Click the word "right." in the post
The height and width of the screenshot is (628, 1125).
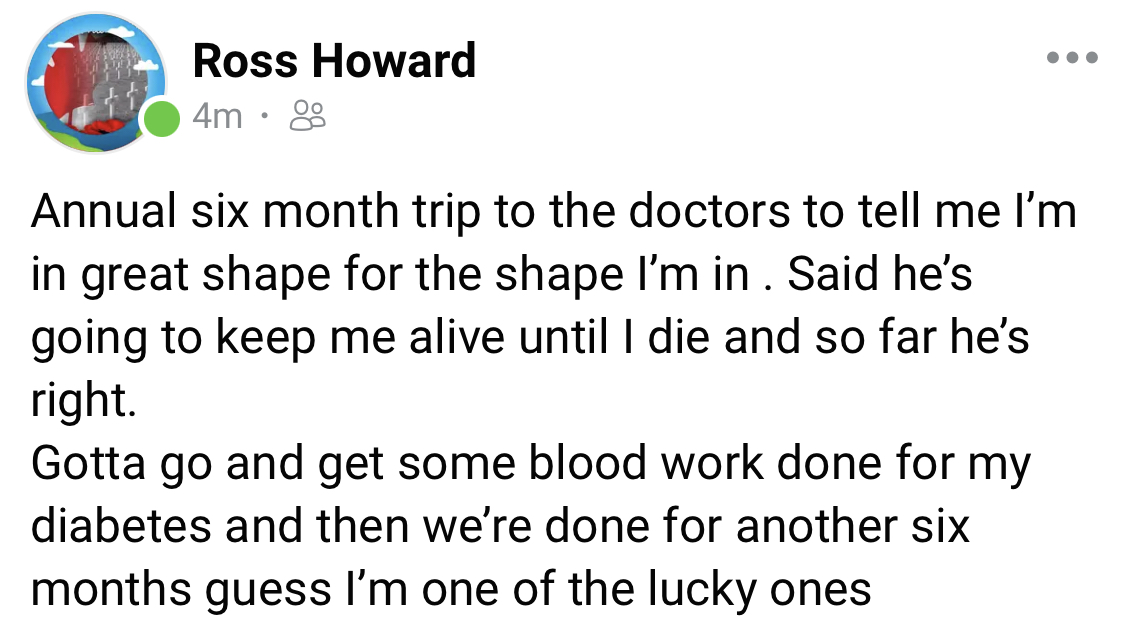coord(83,401)
